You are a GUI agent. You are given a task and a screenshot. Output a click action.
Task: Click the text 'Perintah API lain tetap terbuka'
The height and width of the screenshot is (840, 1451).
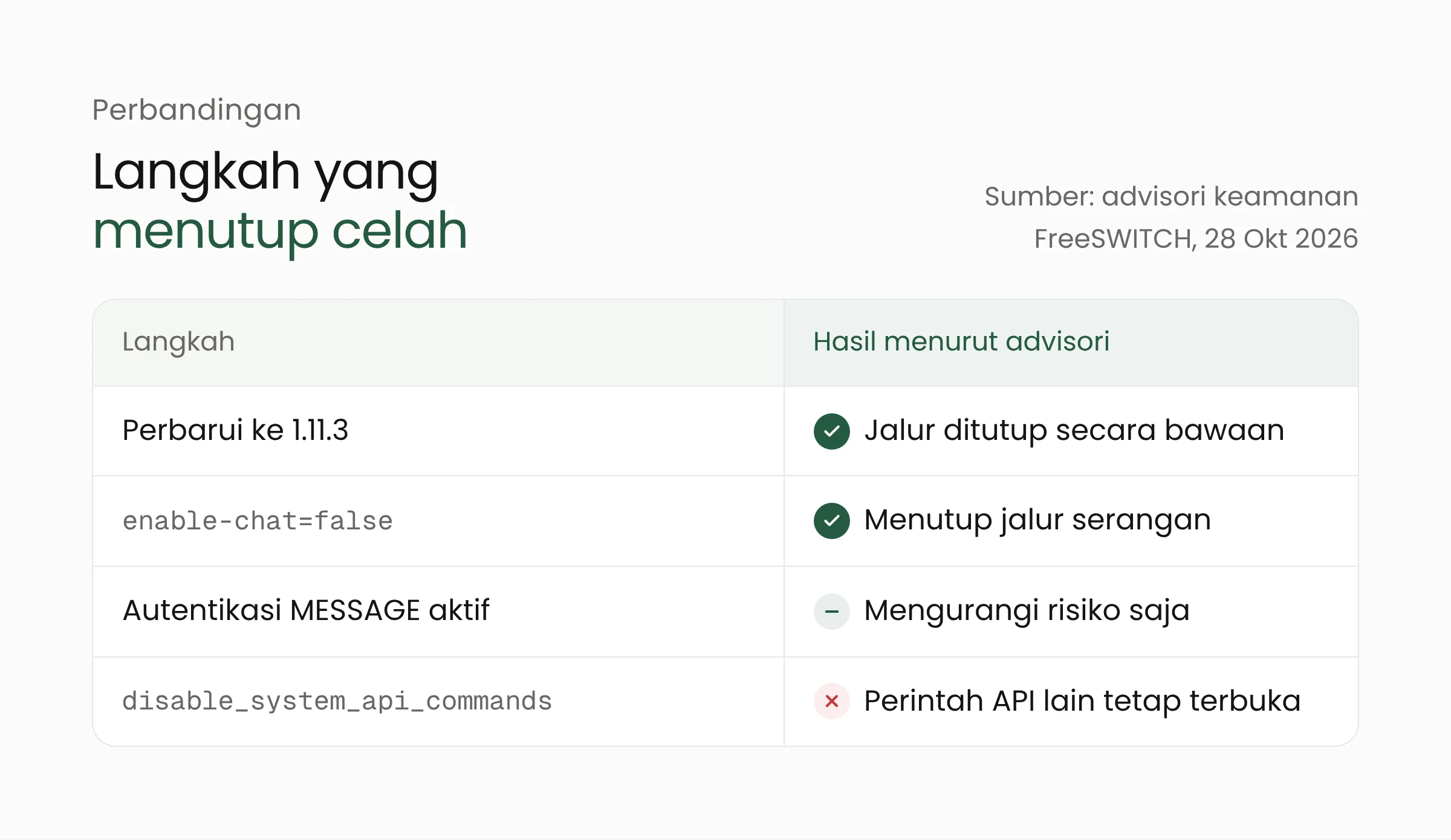click(x=1082, y=701)
